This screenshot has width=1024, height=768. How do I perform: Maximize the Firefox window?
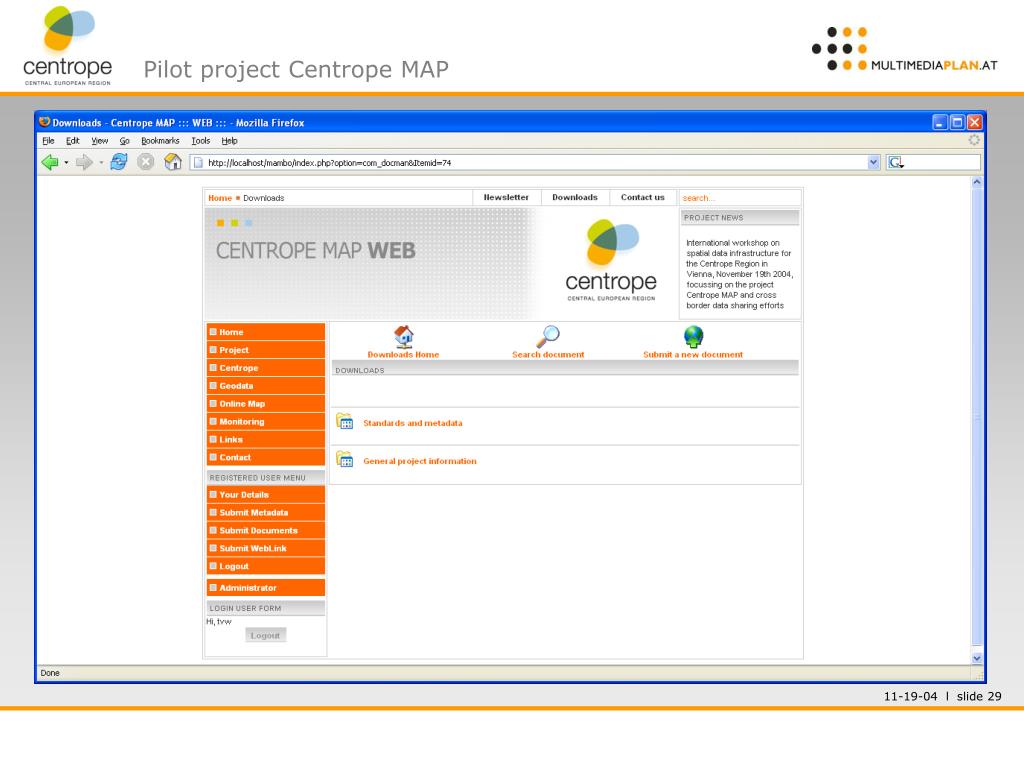[x=957, y=122]
